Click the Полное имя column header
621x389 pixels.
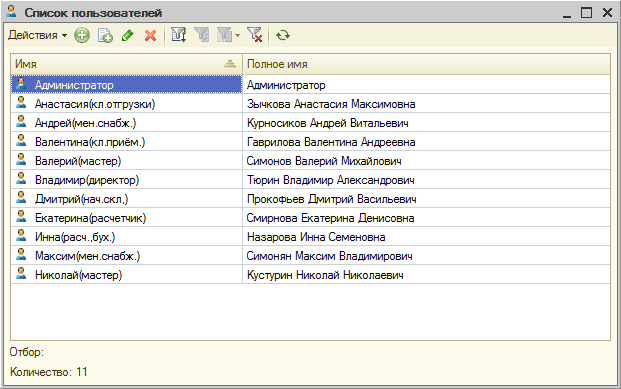pos(426,64)
